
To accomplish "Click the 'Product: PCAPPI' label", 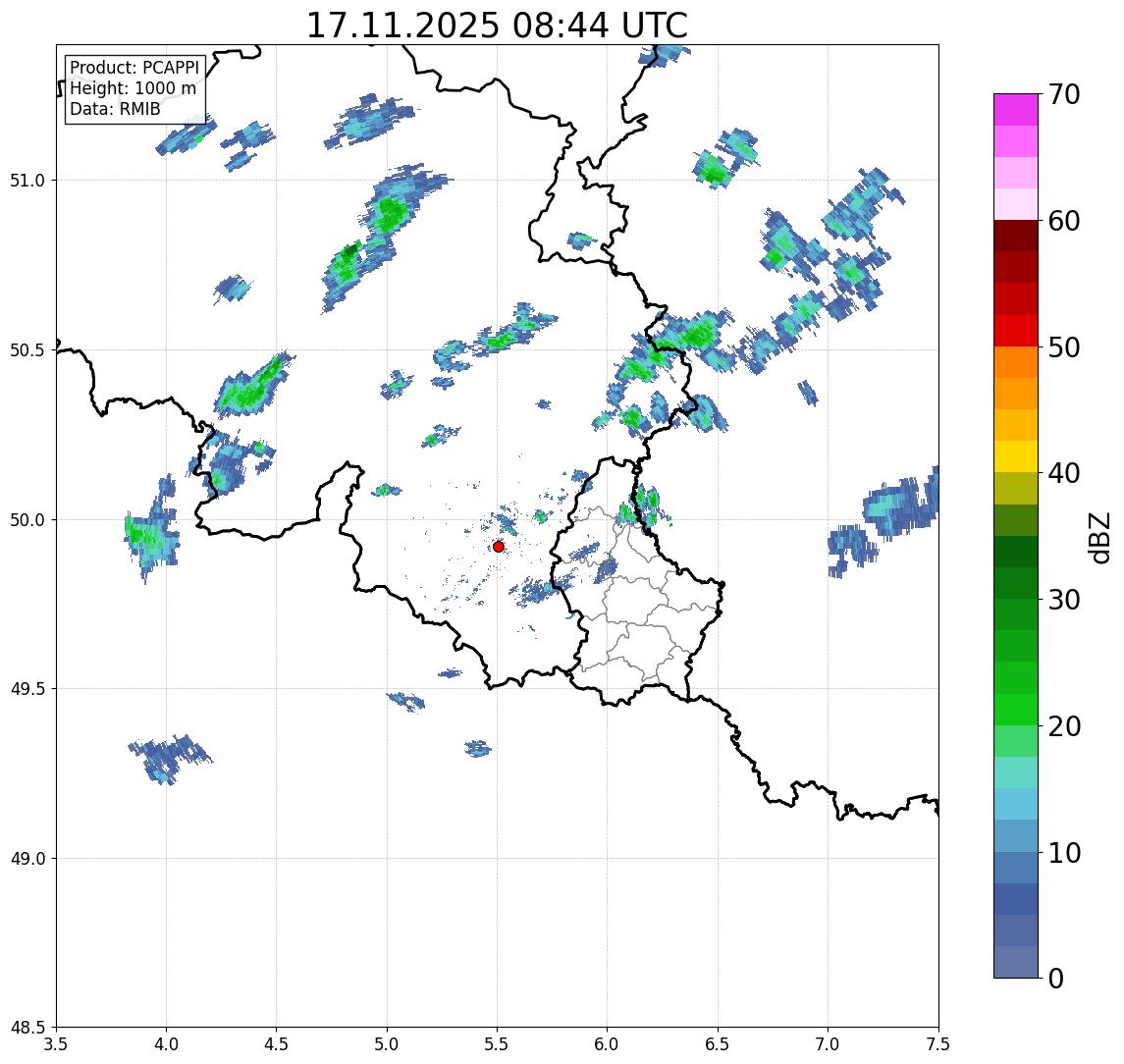I will pos(134,68).
